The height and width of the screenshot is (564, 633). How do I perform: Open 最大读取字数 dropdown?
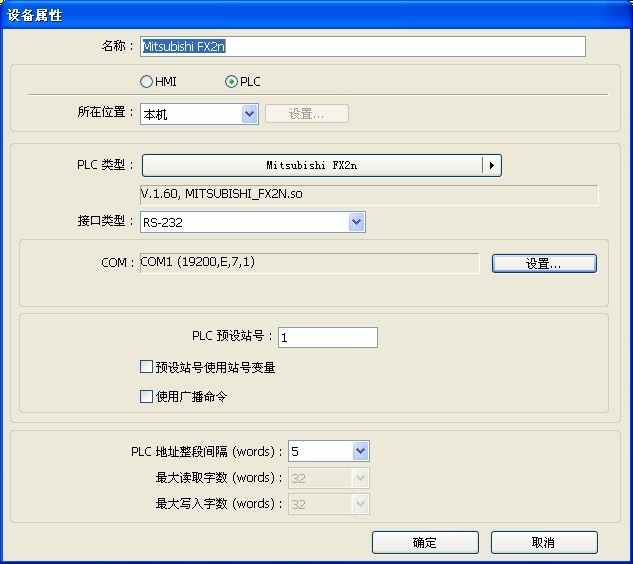click(329, 478)
